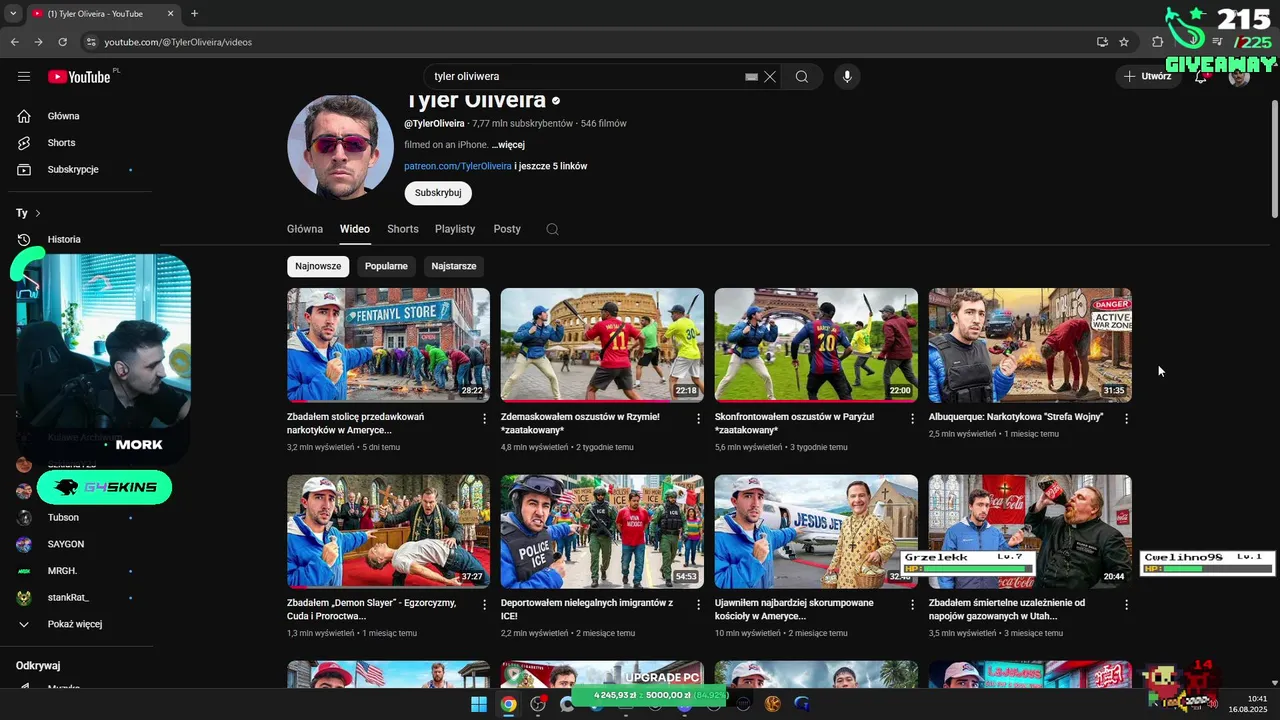Image resolution: width=1280 pixels, height=720 pixels.
Task: Open the browser extensions puzzle icon
Action: (1158, 42)
